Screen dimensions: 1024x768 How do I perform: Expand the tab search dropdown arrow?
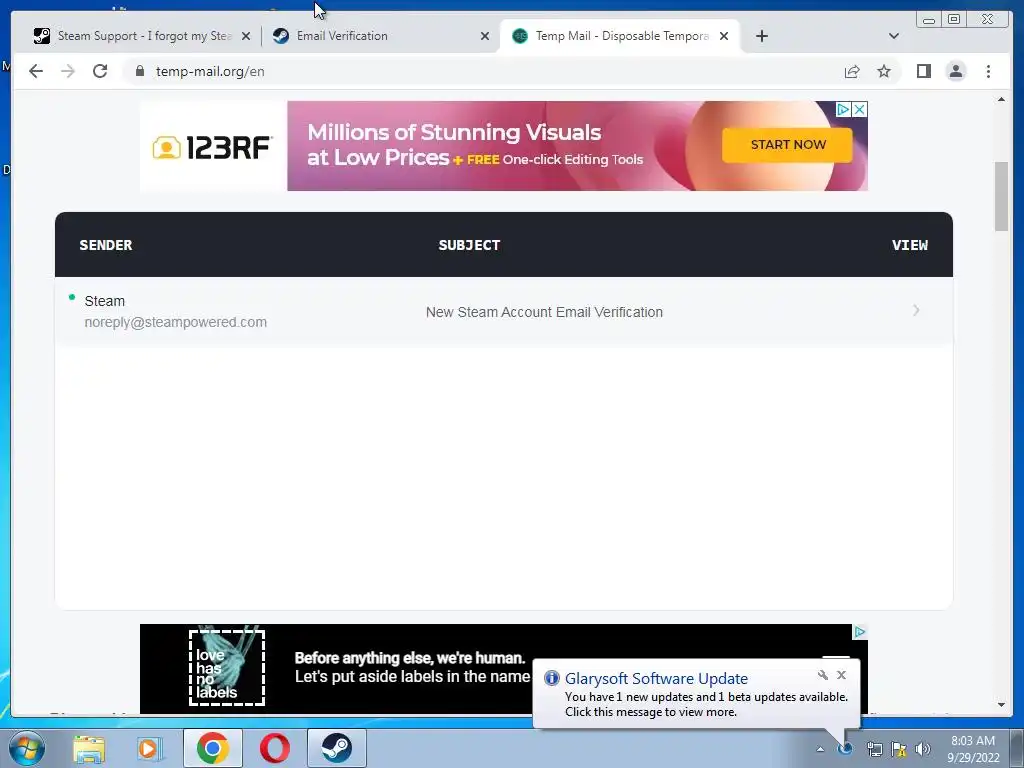[x=894, y=36]
